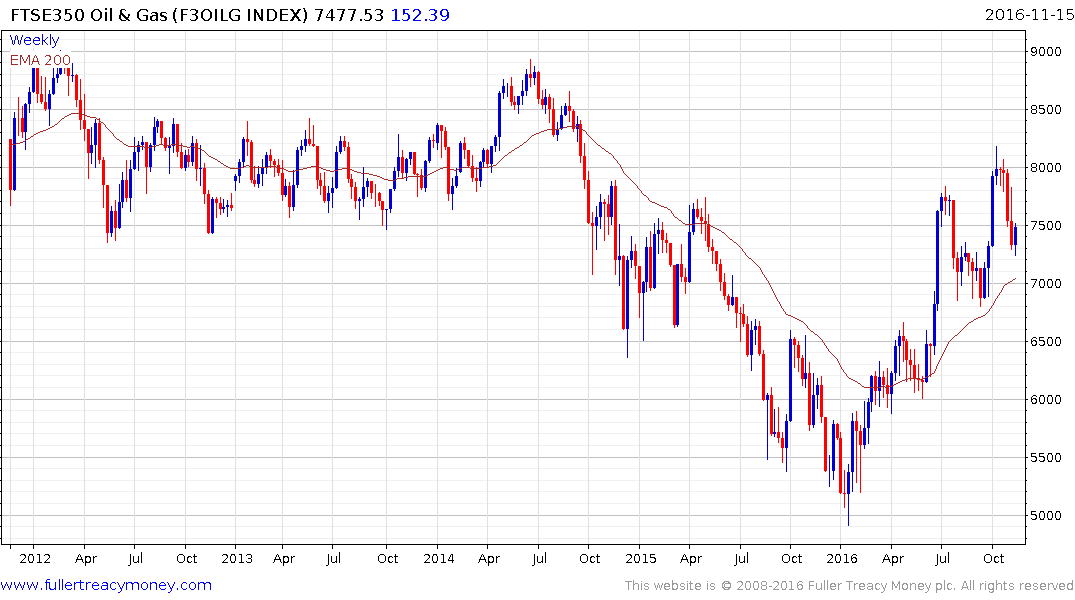Click the 2015 year label on time axis
This screenshot has width=1075, height=600.
[x=640, y=558]
